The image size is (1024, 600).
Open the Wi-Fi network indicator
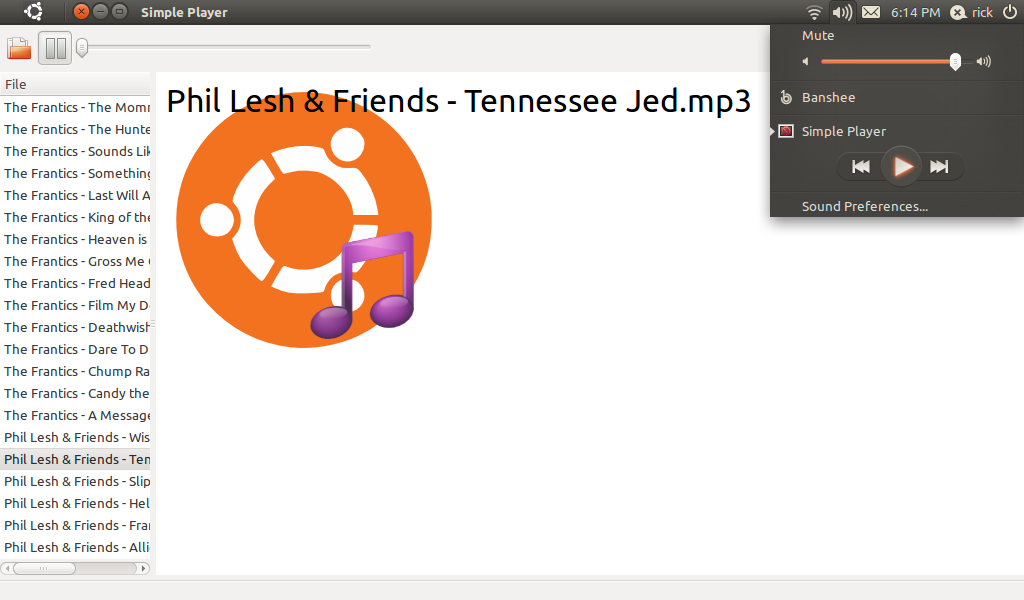point(814,12)
